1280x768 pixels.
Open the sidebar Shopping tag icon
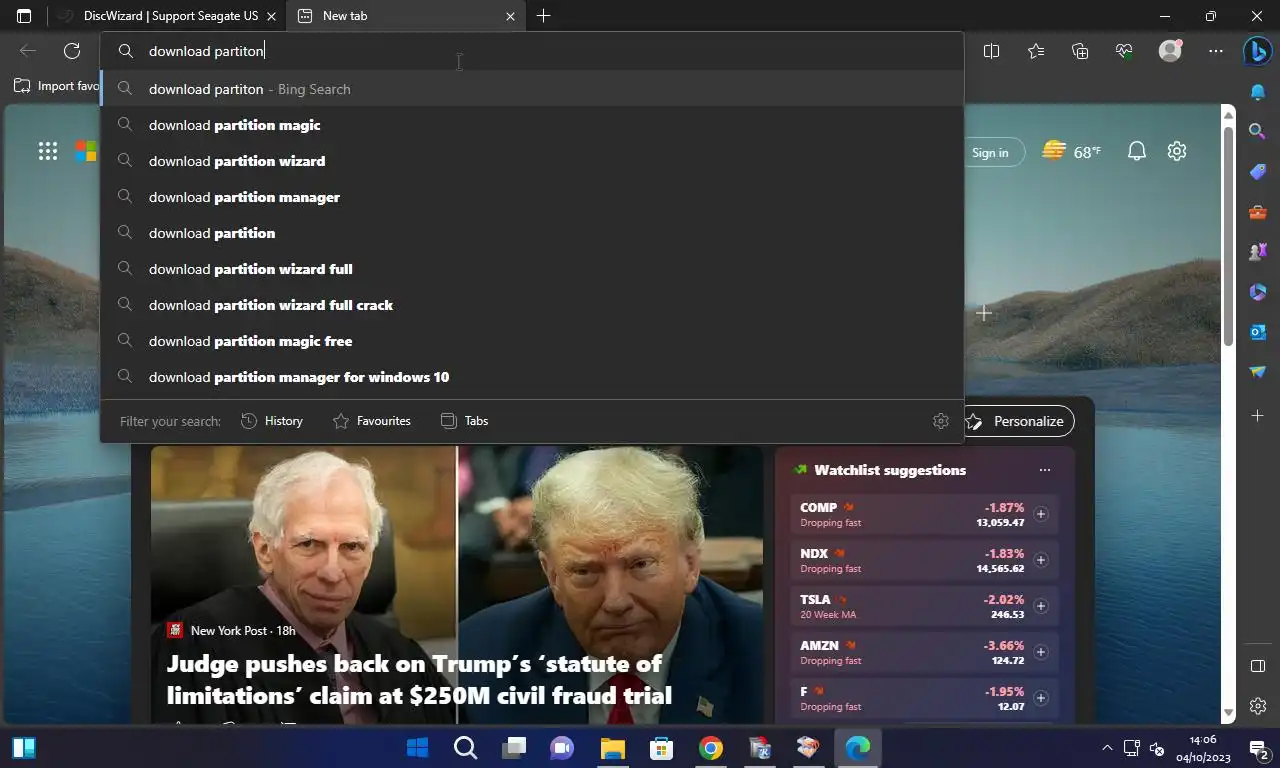click(x=1258, y=172)
